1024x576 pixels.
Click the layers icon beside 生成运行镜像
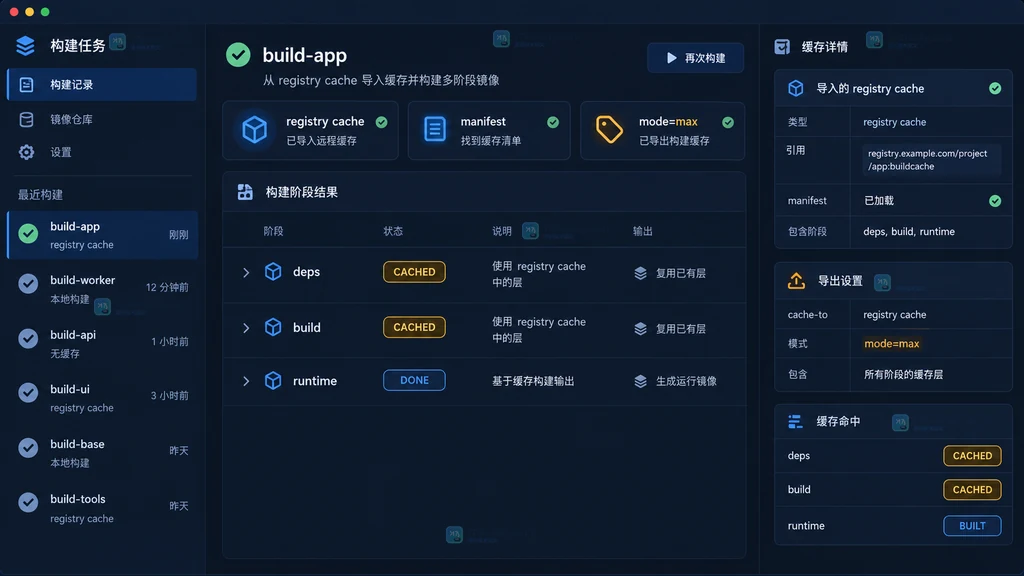click(x=640, y=381)
